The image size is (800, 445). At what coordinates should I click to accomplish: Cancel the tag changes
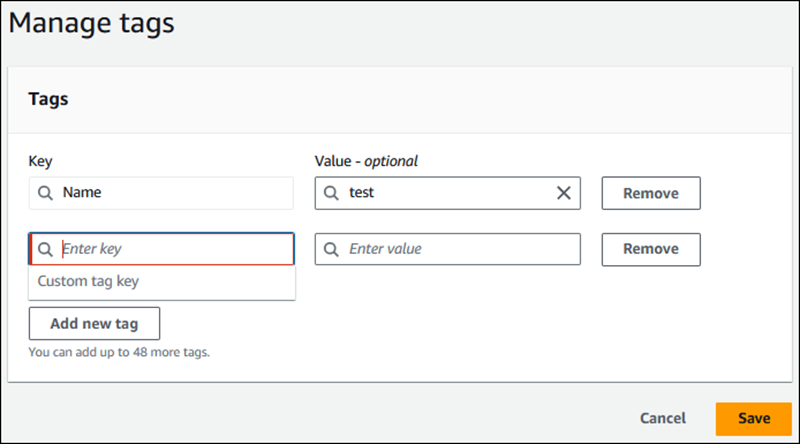tap(662, 418)
